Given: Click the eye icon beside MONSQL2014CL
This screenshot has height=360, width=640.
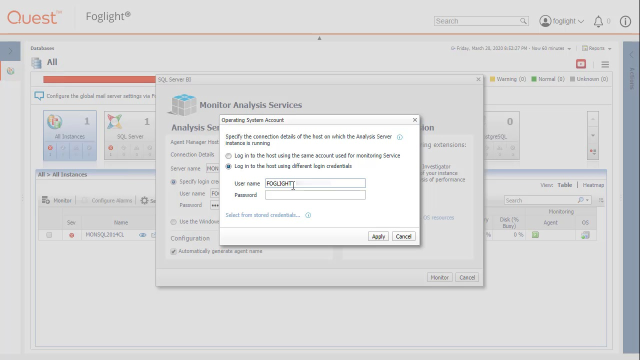Looking at the screenshot, I should coord(142,235).
